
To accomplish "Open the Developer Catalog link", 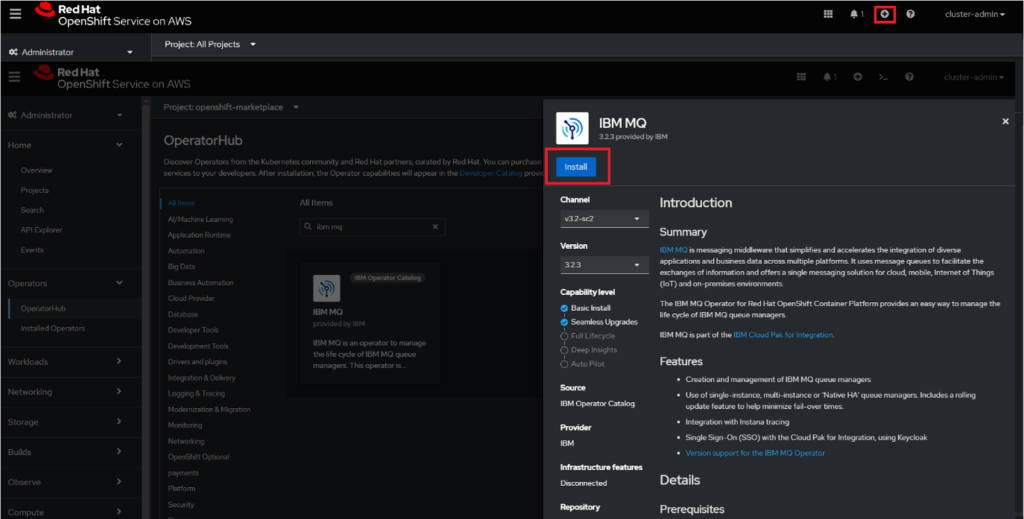I will tap(491, 173).
